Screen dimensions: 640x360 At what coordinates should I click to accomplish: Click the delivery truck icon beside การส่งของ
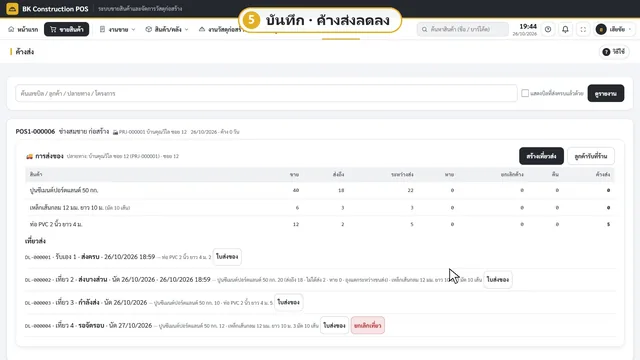click(29, 156)
